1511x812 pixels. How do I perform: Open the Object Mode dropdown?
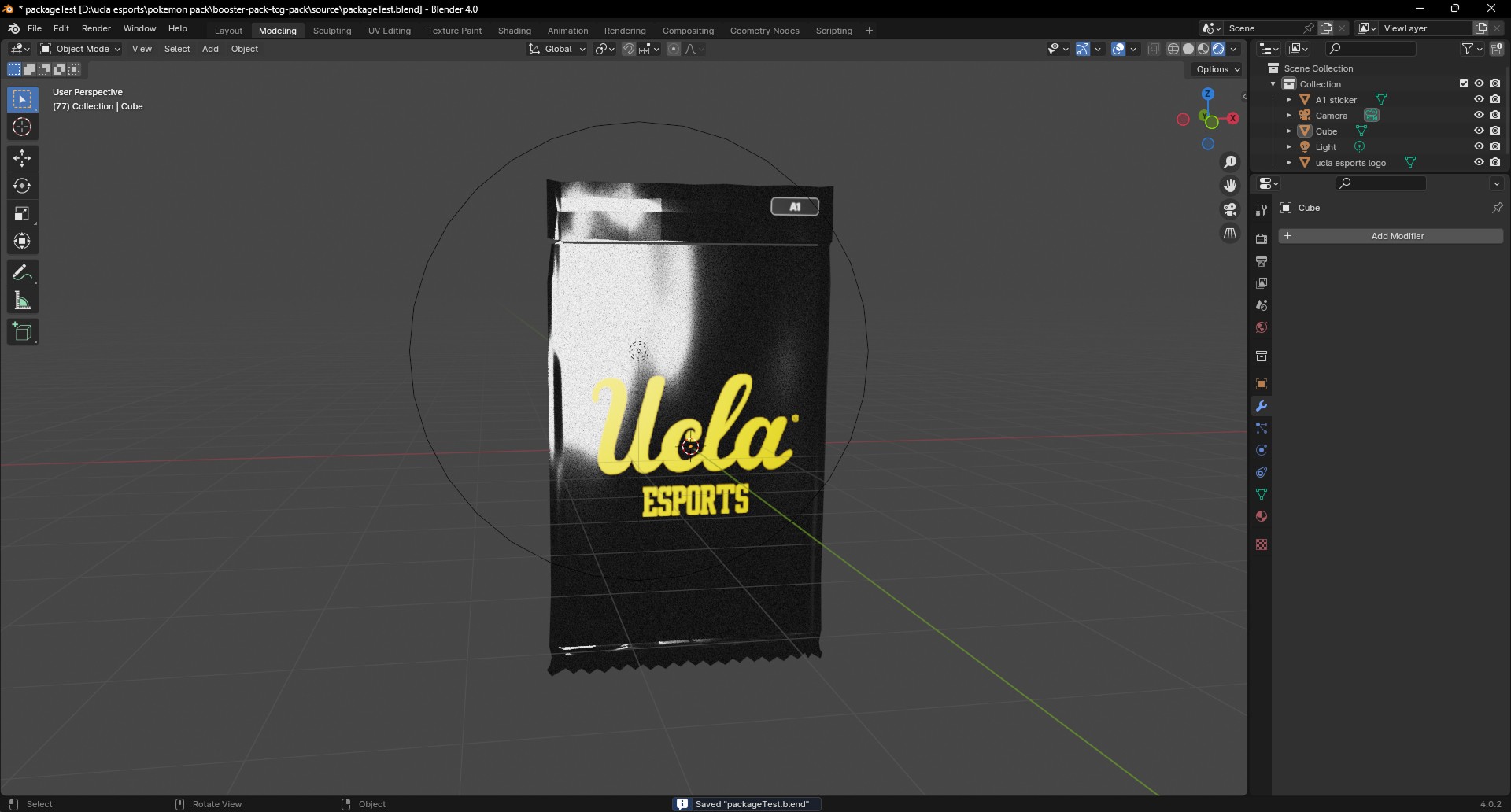tap(80, 49)
